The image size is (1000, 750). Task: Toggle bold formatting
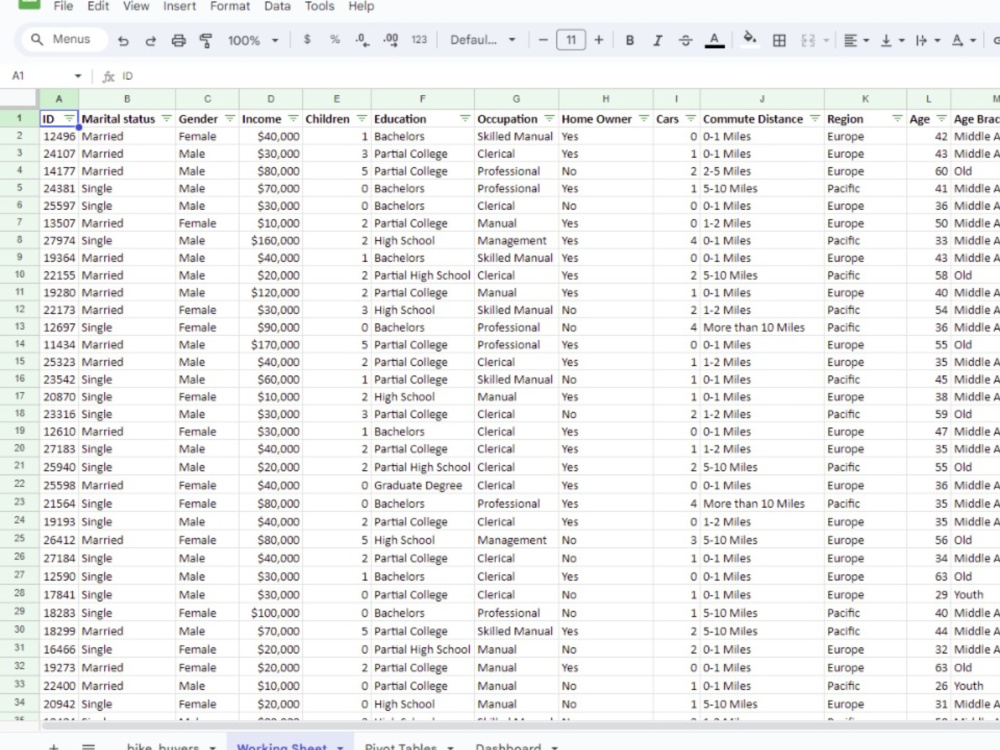click(628, 40)
